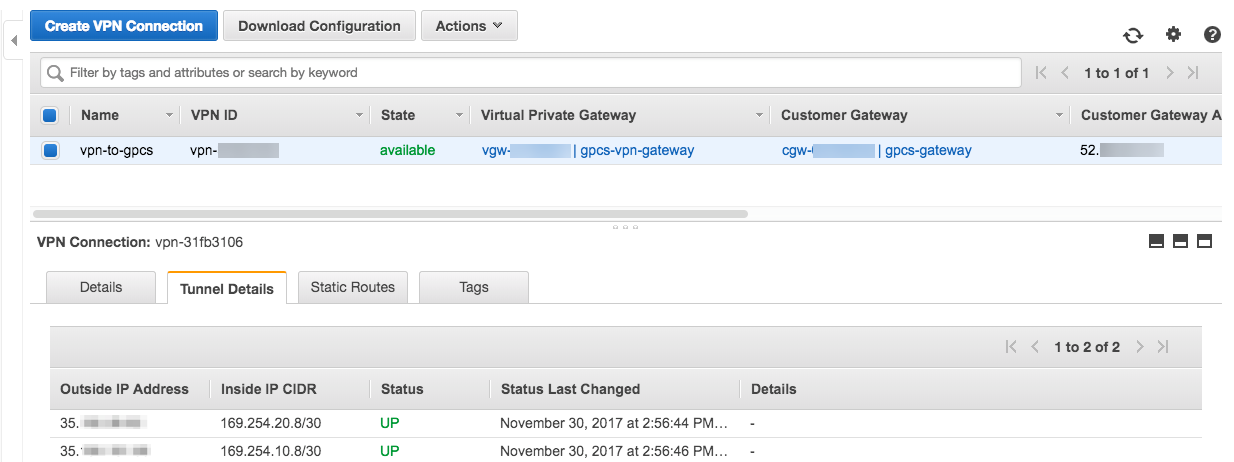
Task: Switch to the Details tab
Action: (101, 287)
